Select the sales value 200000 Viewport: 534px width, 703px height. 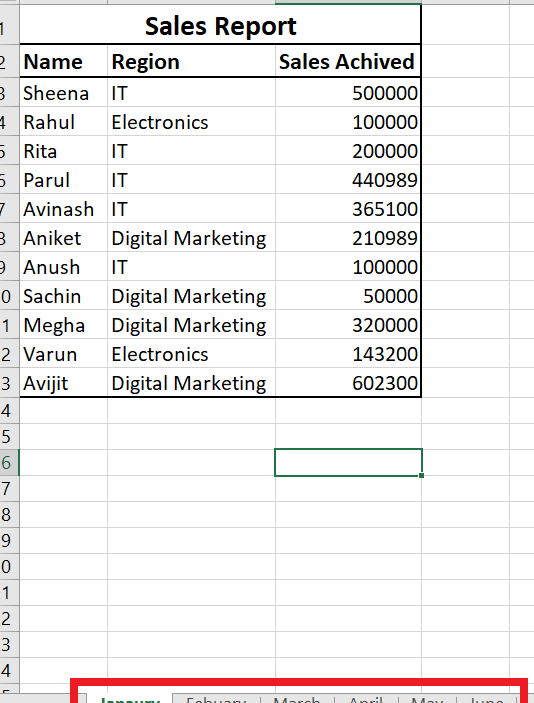[348, 151]
